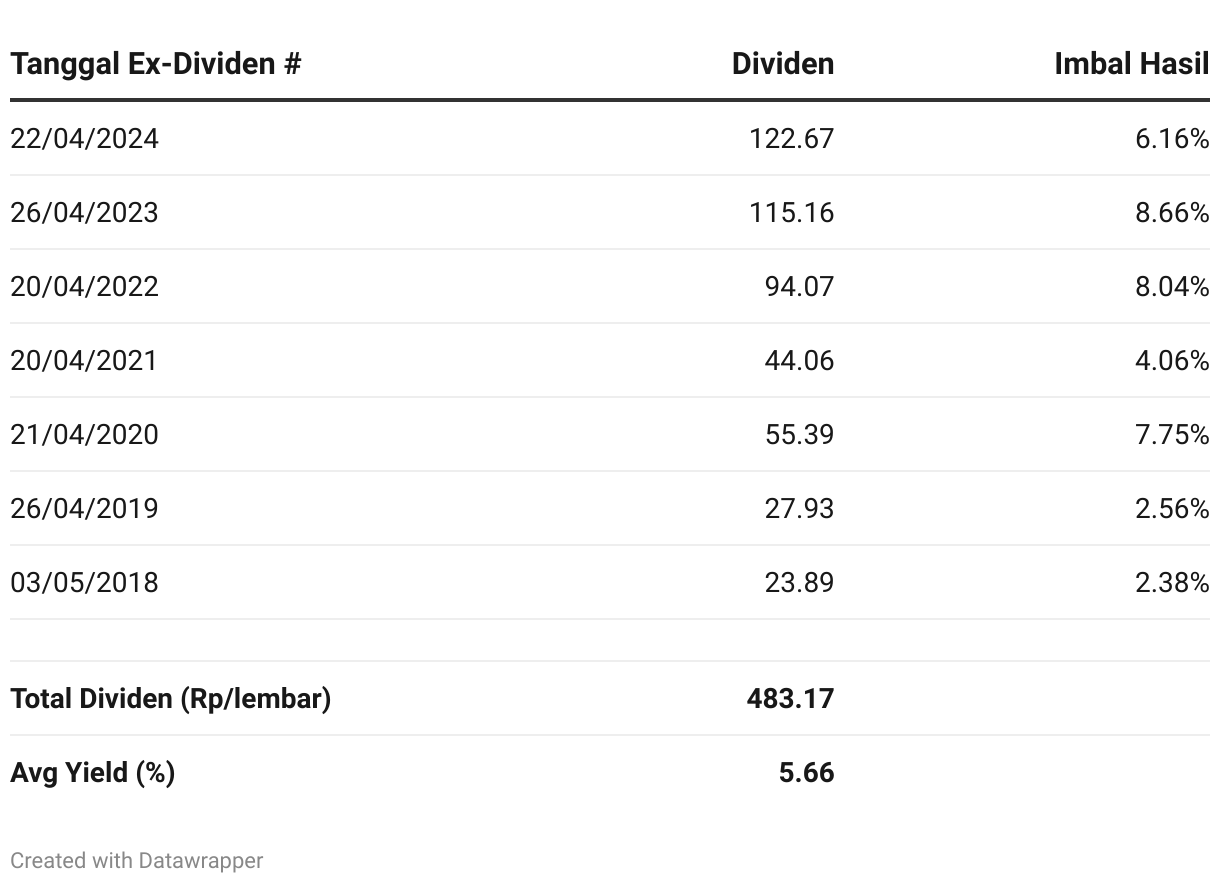Click the 6.16% yield value
The width and height of the screenshot is (1220, 884).
pos(1172,138)
